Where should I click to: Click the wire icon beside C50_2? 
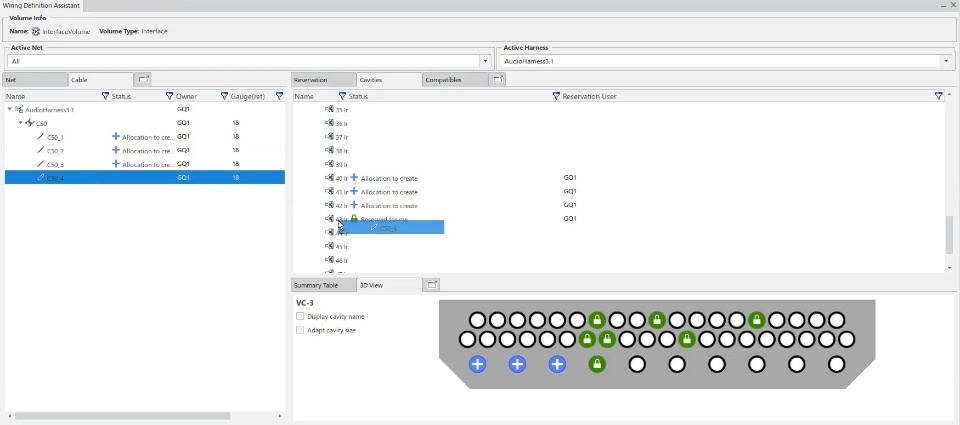point(40,150)
